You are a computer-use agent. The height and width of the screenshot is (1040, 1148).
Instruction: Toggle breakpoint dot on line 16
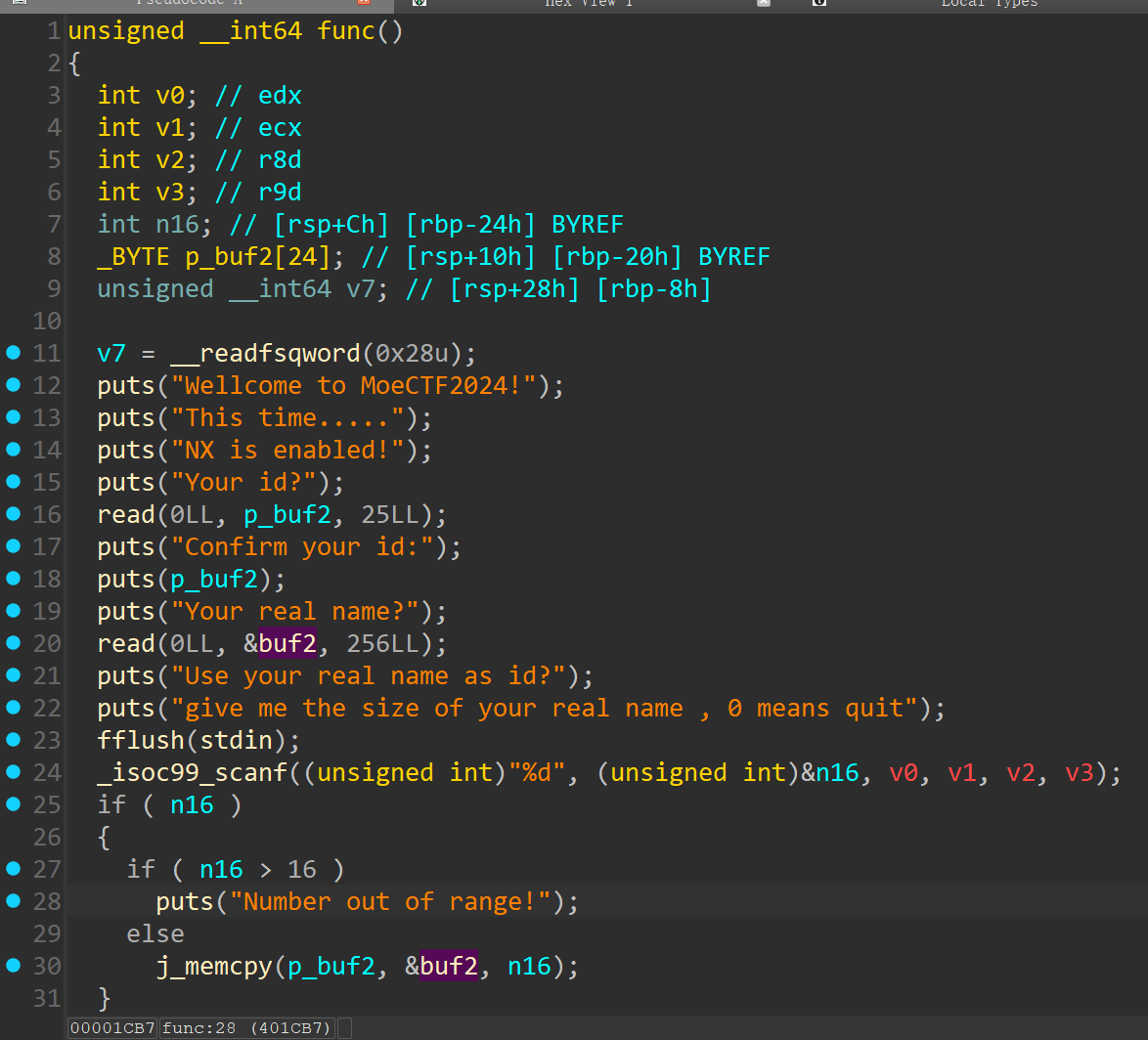tap(13, 514)
